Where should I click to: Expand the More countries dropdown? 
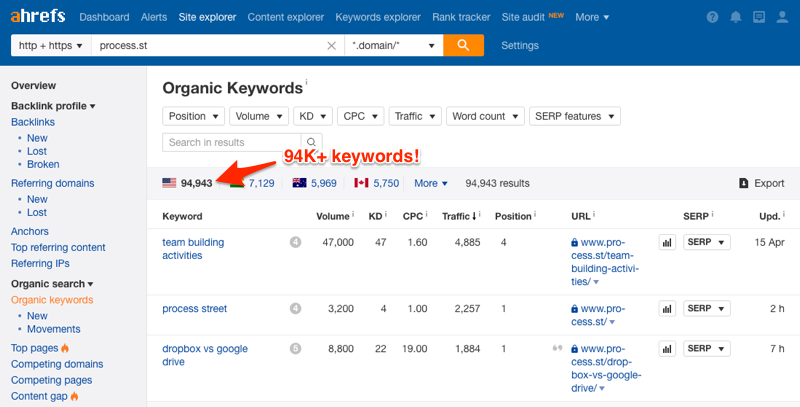431,183
